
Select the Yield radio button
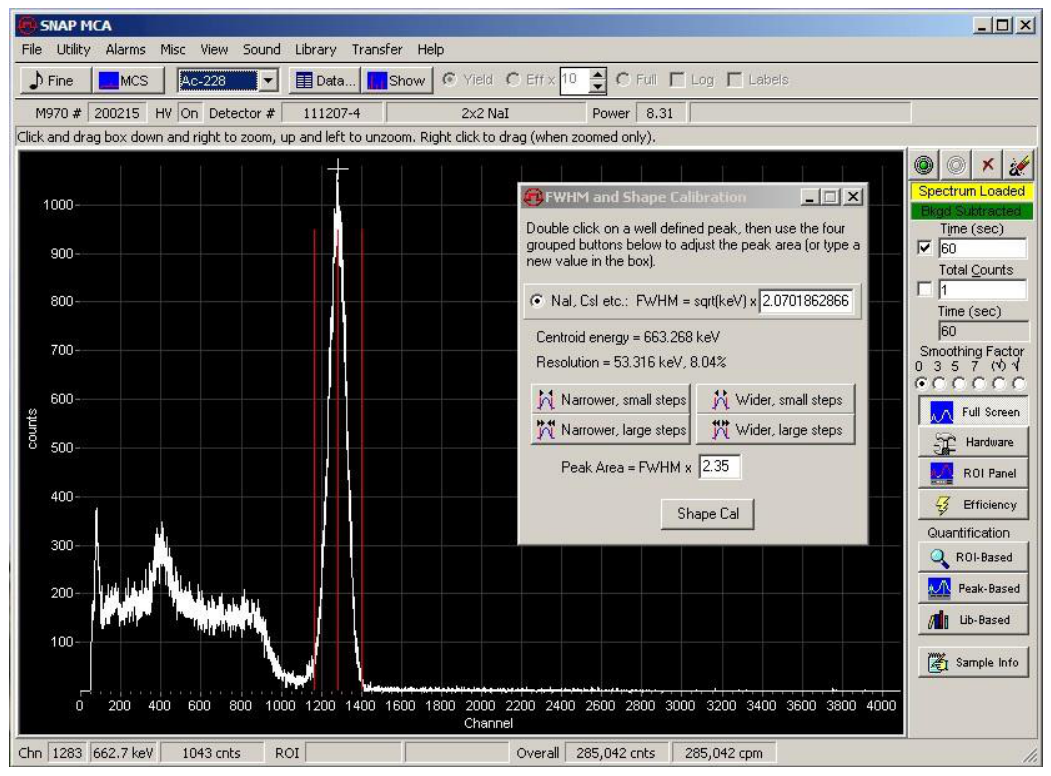pyautogui.click(x=450, y=80)
